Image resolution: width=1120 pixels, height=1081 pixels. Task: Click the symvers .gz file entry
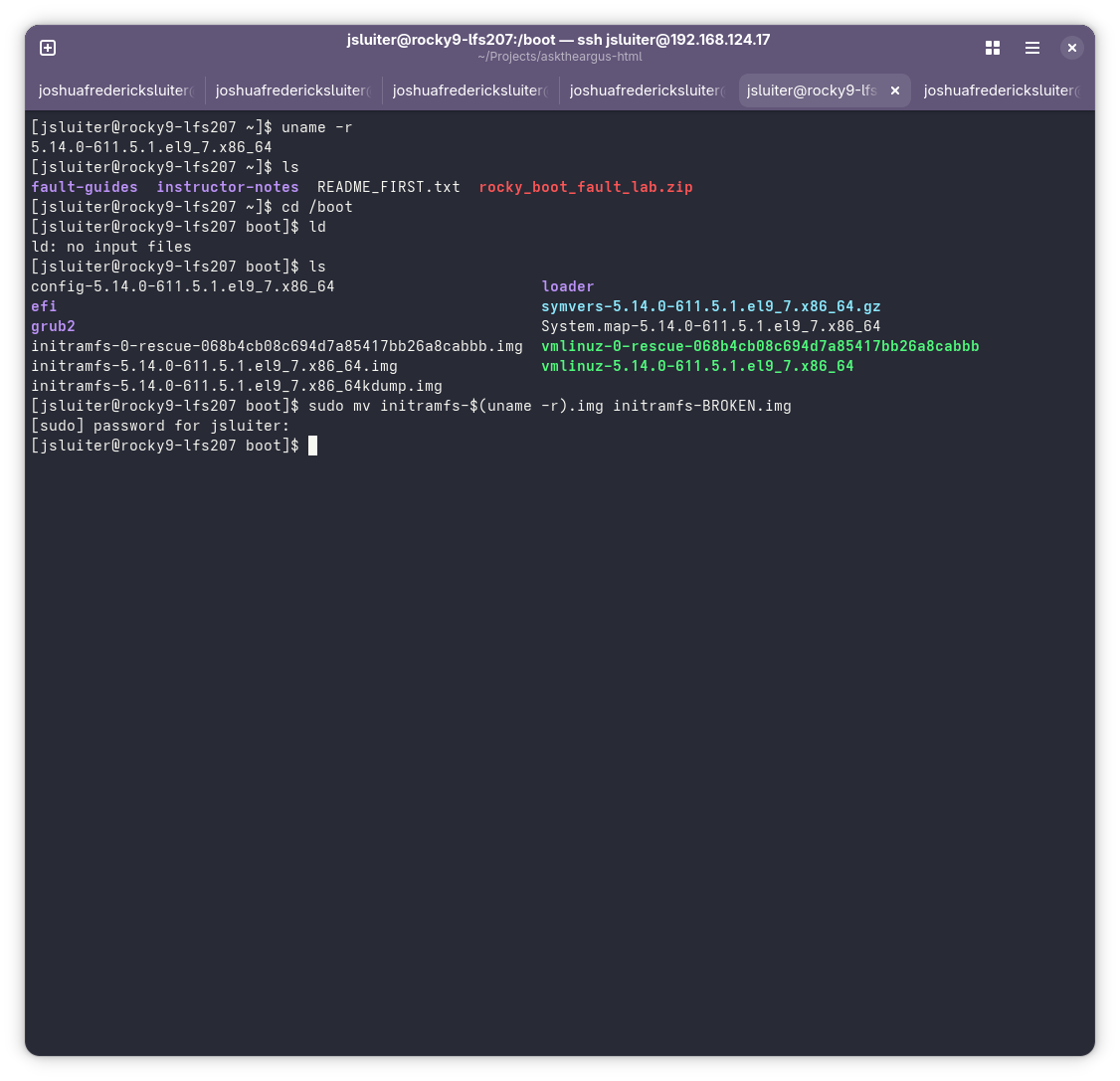pos(710,306)
